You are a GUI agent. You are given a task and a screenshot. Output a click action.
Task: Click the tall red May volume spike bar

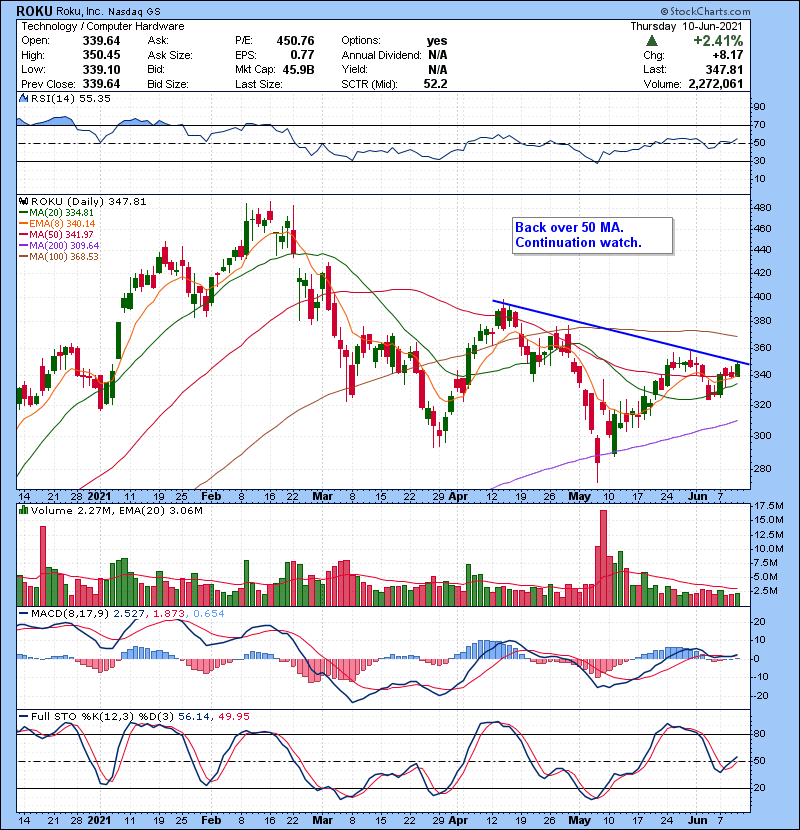(604, 557)
